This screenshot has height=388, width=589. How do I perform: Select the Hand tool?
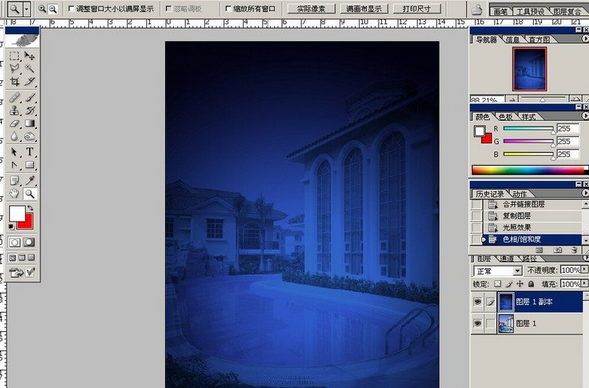15,194
